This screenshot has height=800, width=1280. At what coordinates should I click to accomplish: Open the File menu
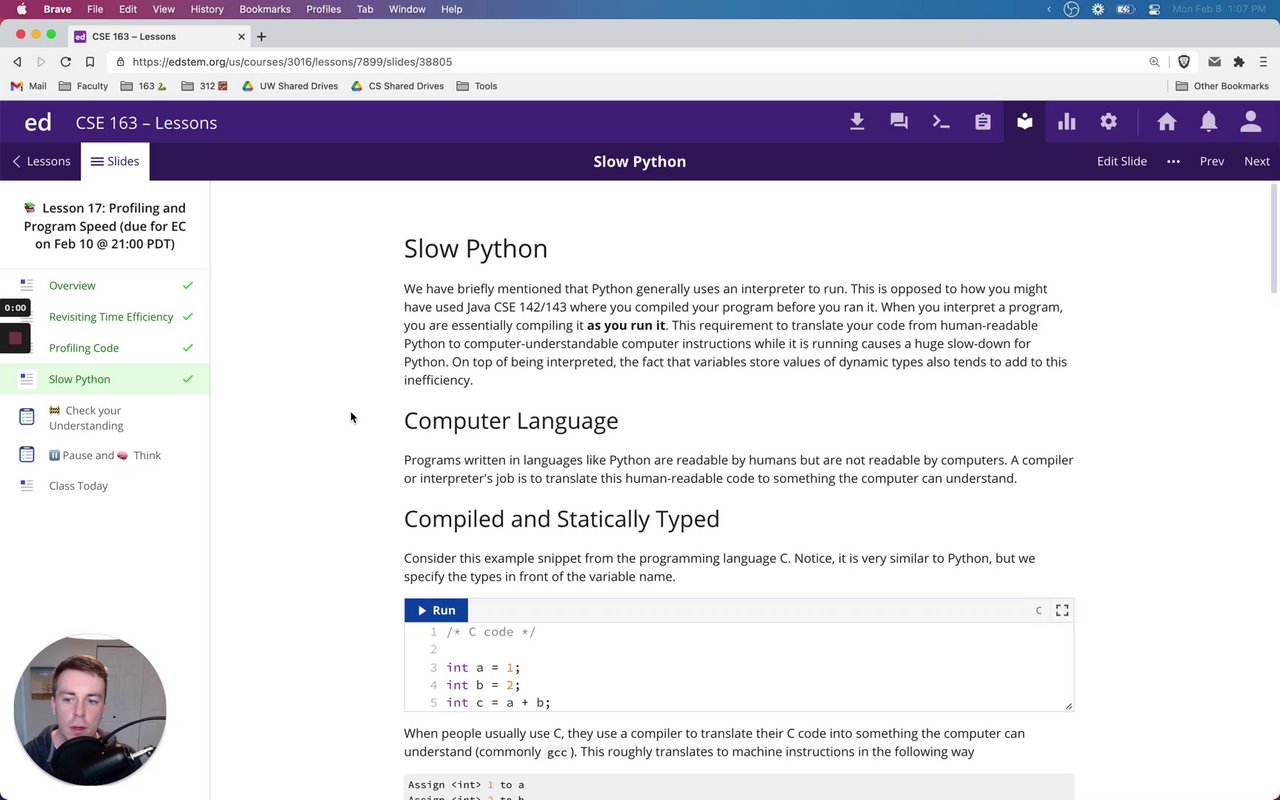pyautogui.click(x=95, y=9)
